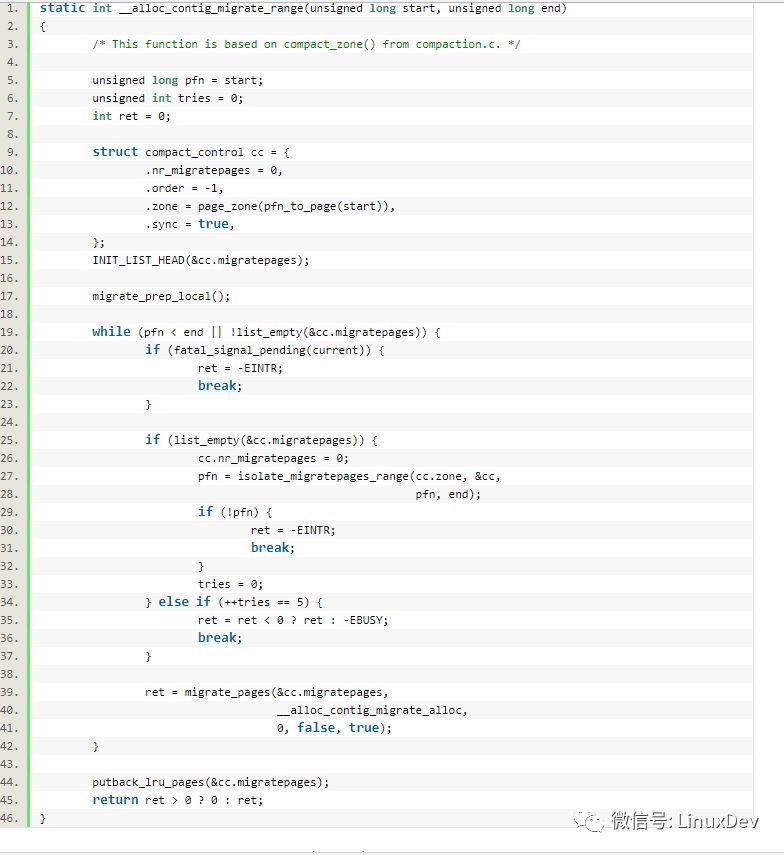Click the comment mentioning compact_zone()

pos(306,44)
